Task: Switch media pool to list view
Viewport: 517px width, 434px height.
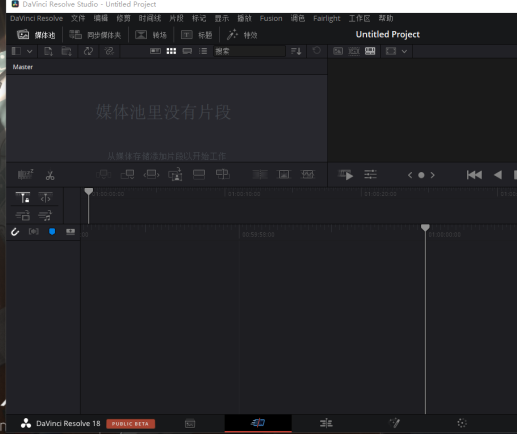Action: [x=203, y=51]
